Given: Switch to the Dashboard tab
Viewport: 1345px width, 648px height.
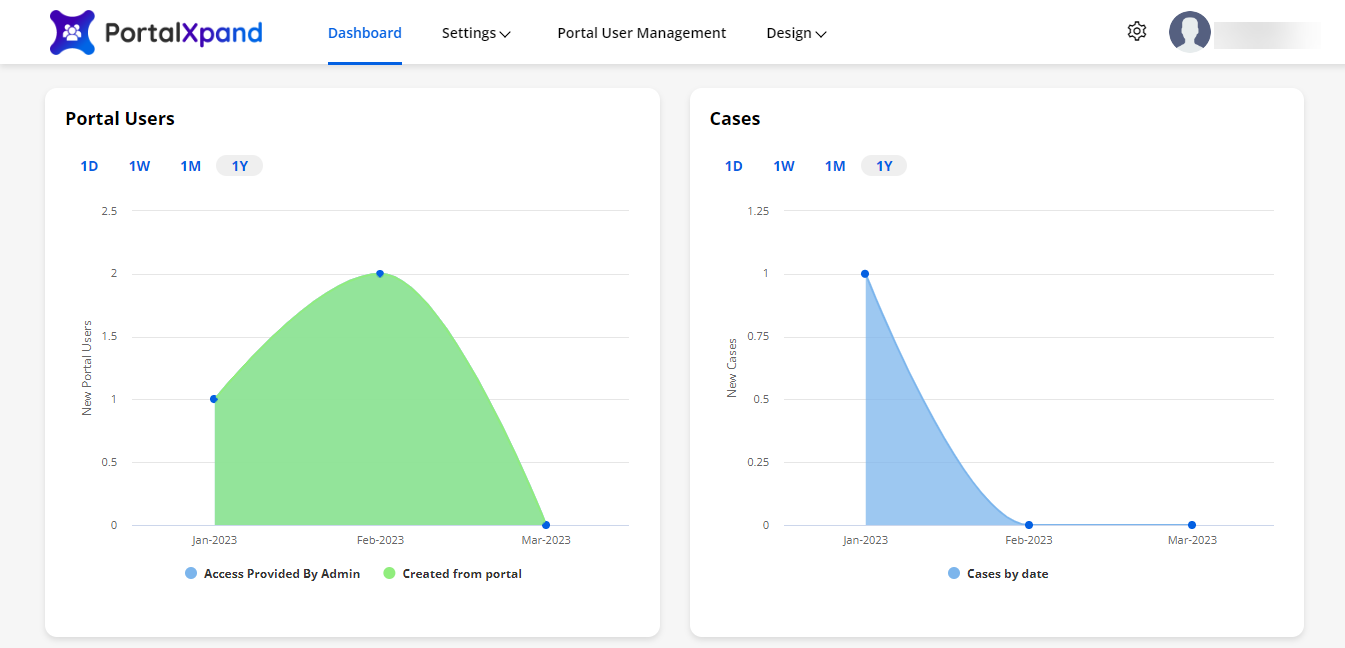Looking at the screenshot, I should tap(364, 33).
